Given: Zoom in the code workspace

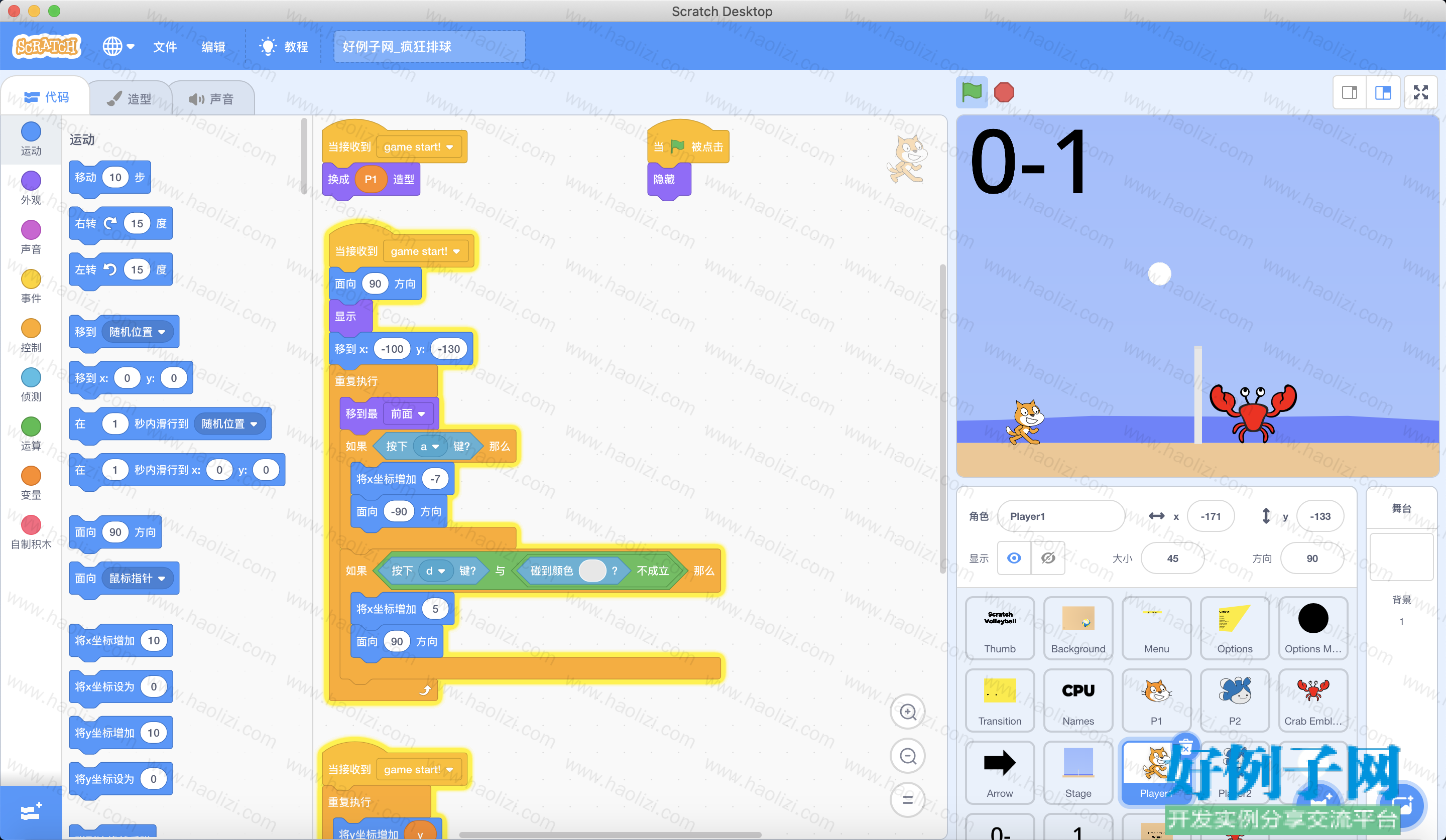Looking at the screenshot, I should 908,712.
